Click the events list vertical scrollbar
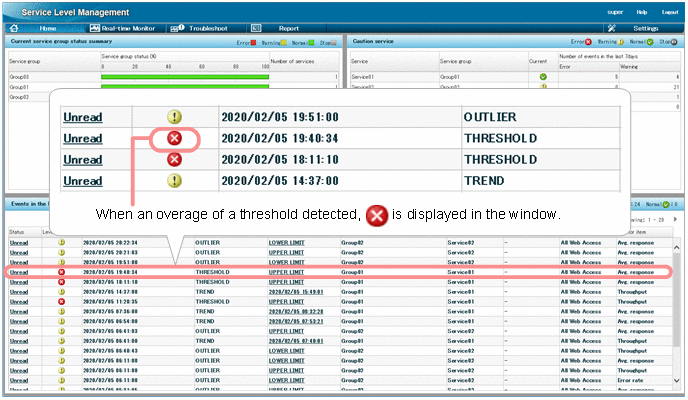Image resolution: width=688 pixels, height=400 pixels. point(680,310)
